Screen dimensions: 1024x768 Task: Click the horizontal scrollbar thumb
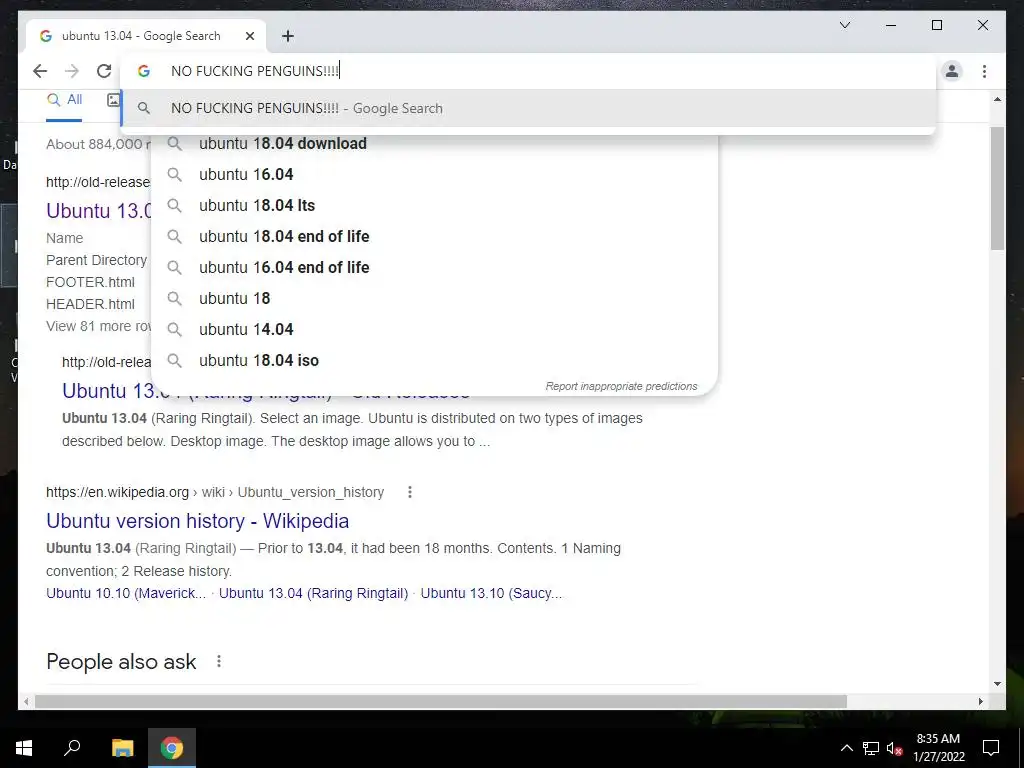tap(441, 701)
